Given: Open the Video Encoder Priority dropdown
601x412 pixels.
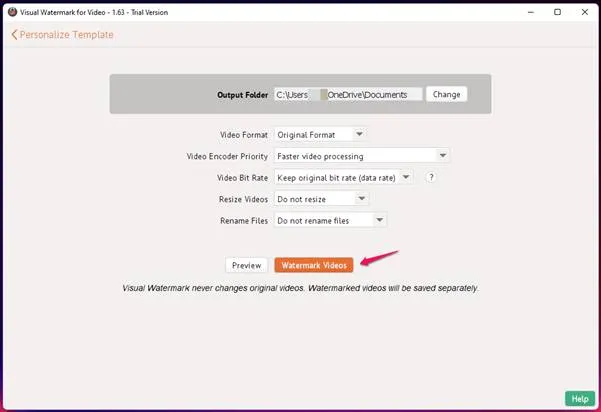Looking at the screenshot, I should point(362,156).
